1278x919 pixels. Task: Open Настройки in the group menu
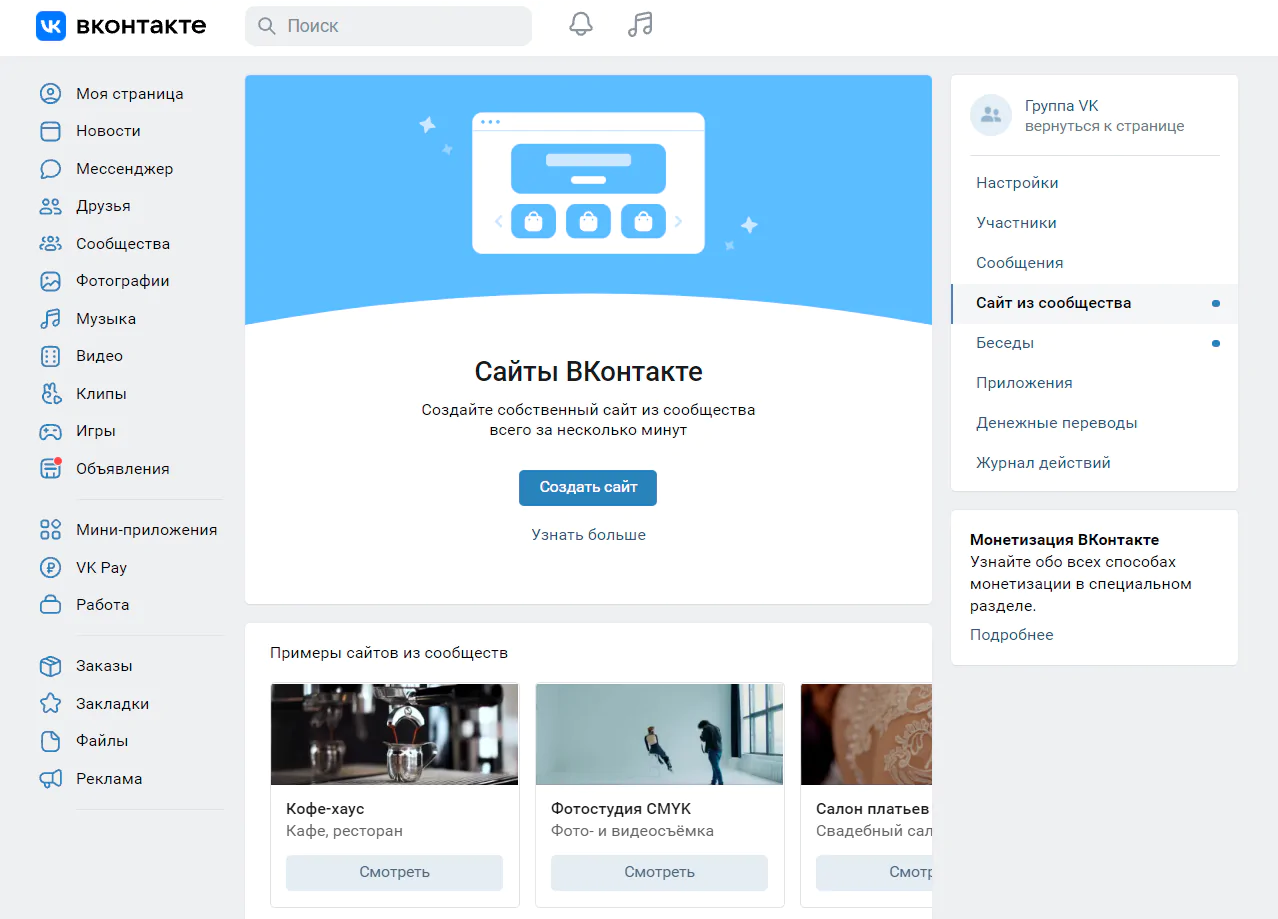1017,183
